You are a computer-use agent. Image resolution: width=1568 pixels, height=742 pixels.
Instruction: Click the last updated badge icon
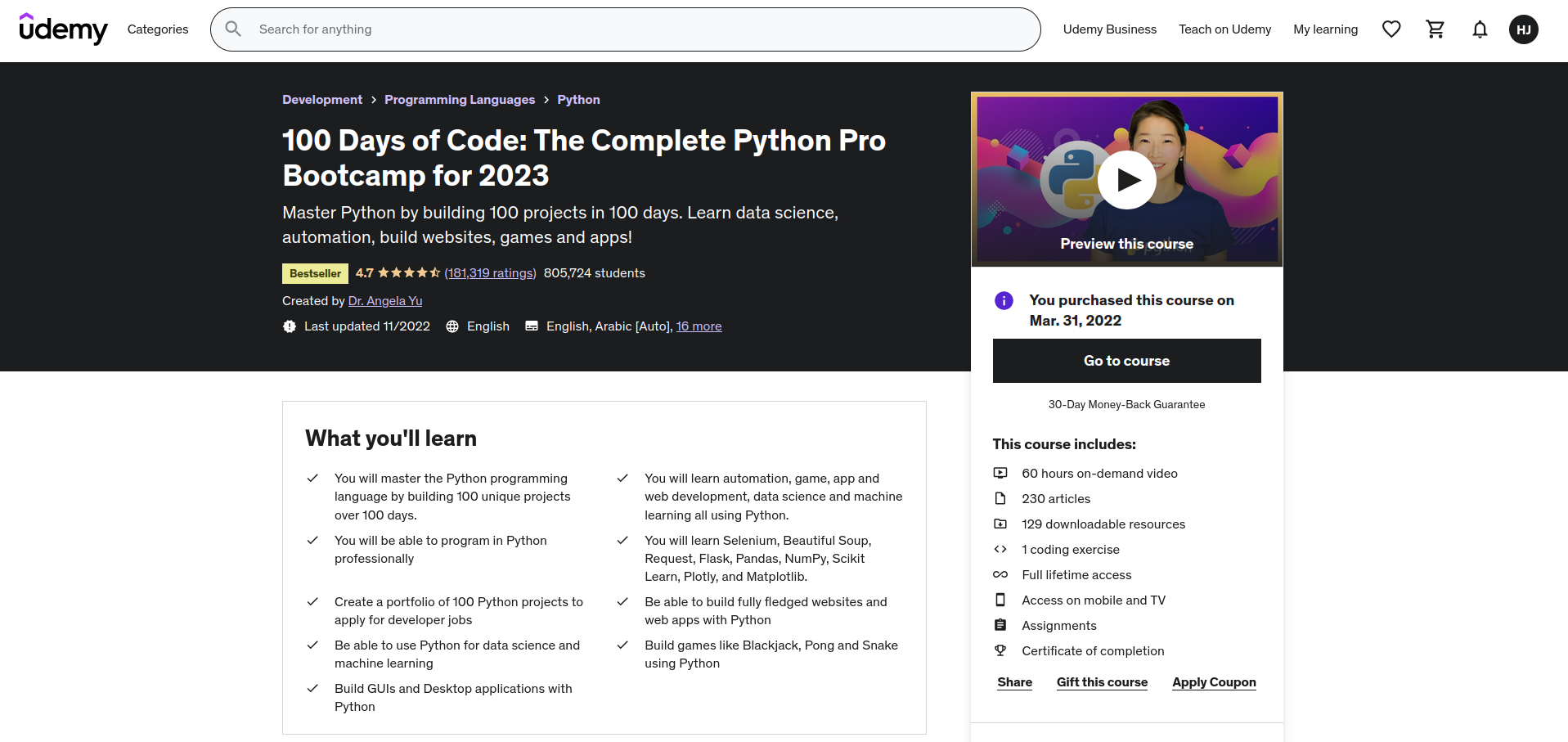click(290, 326)
